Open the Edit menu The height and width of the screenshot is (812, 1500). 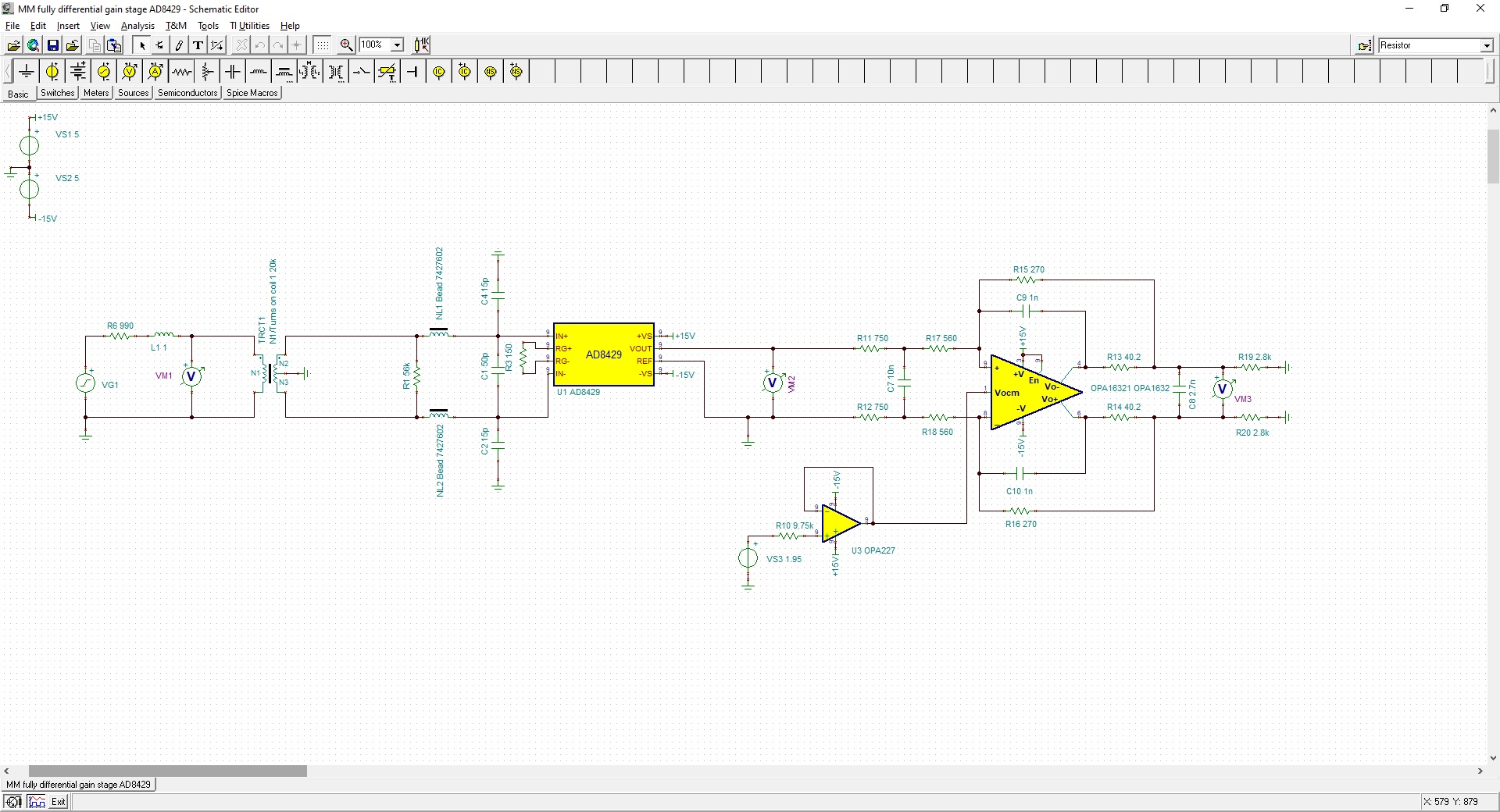coord(38,26)
